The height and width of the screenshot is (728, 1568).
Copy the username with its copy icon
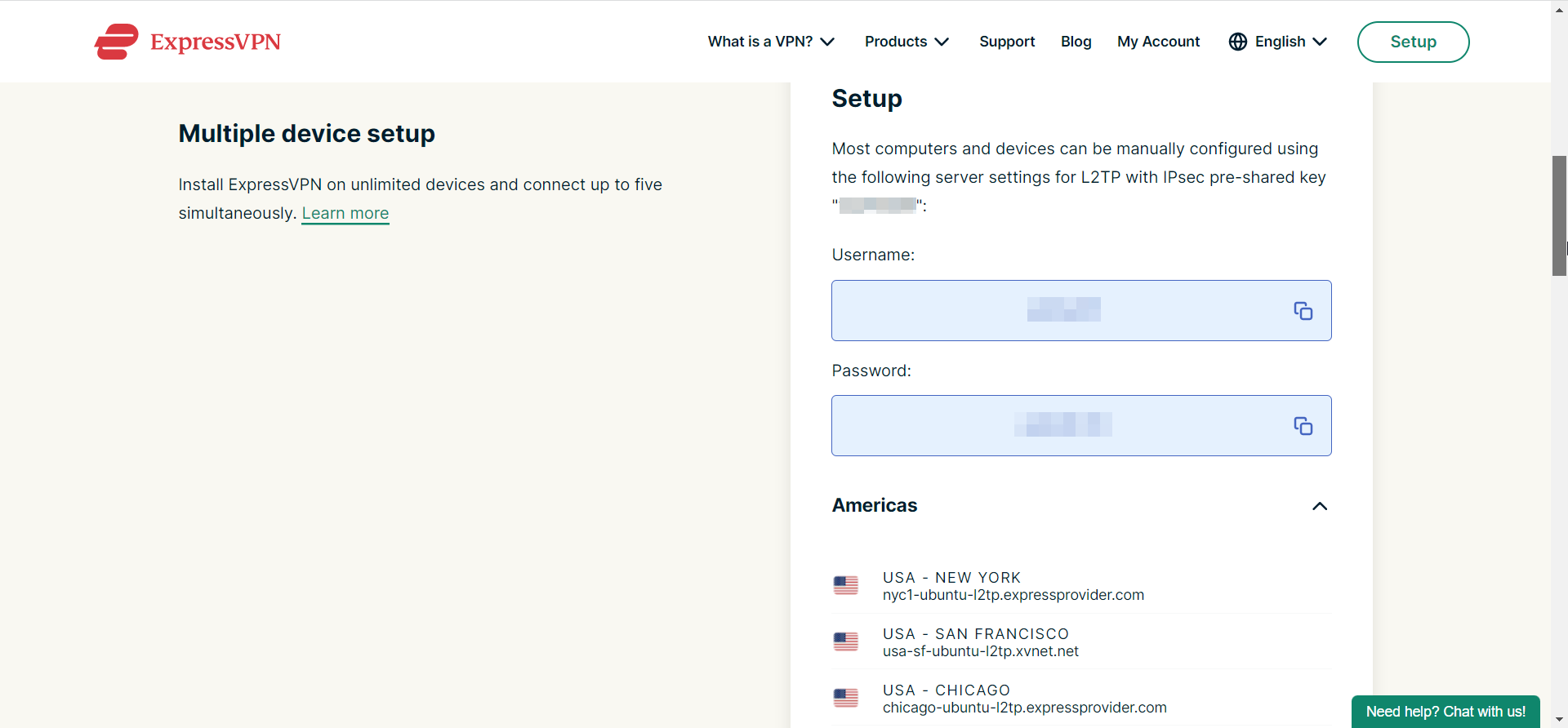tap(1303, 311)
